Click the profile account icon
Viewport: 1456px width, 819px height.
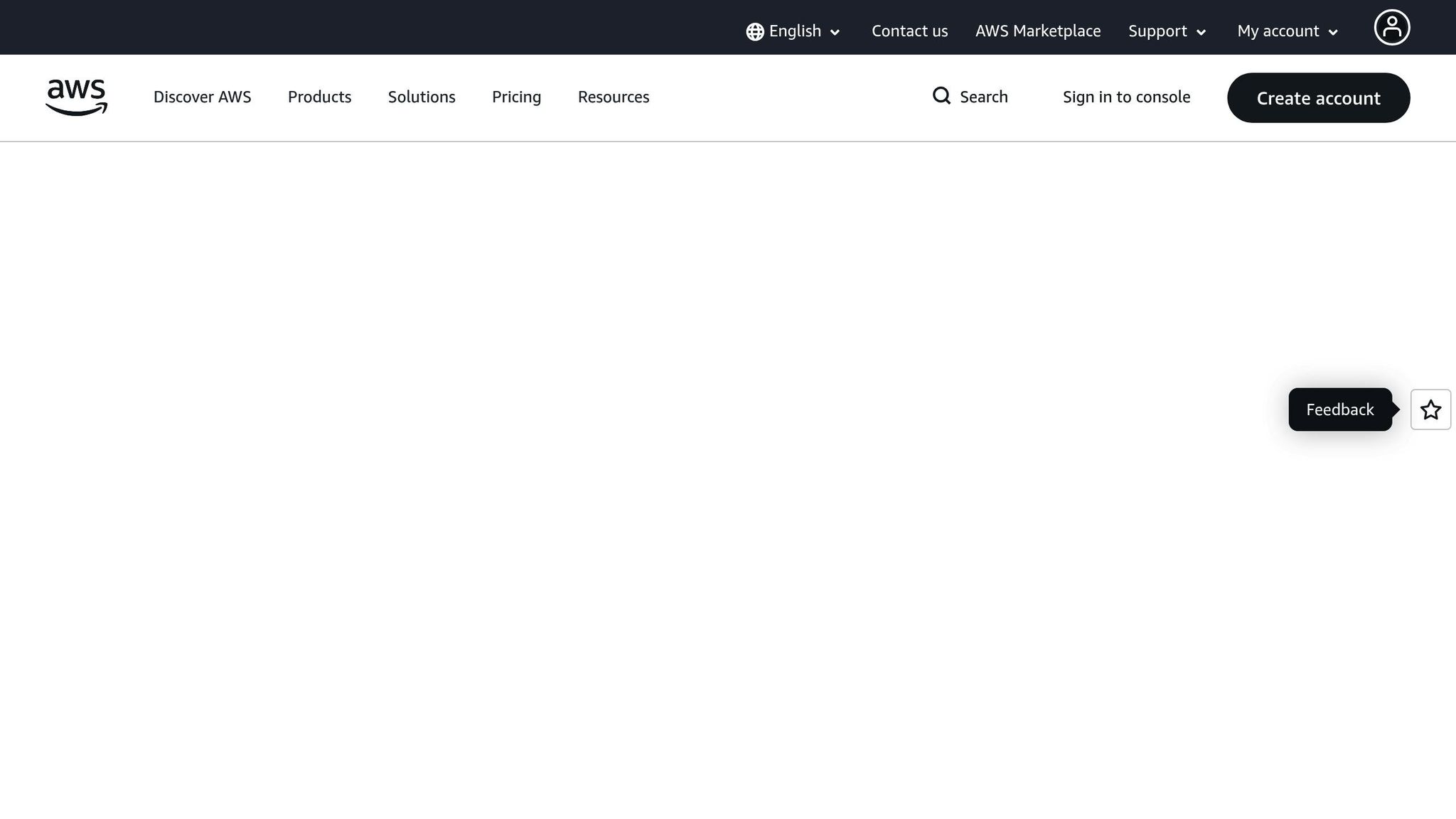tap(1391, 27)
